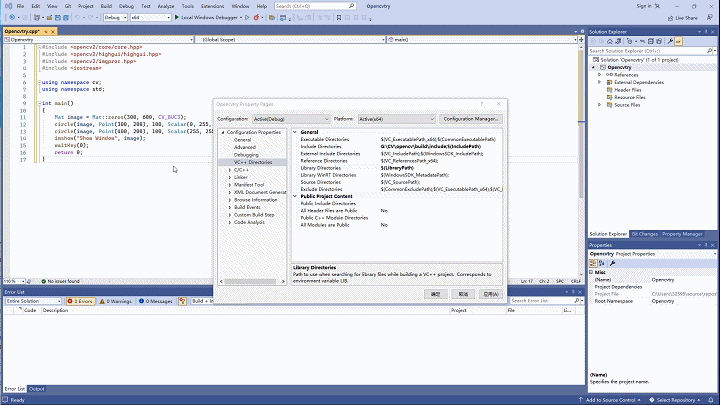Expand Source Files in Solution Explorer
Viewport: 720px width, 405px height.
pyautogui.click(x=600, y=105)
